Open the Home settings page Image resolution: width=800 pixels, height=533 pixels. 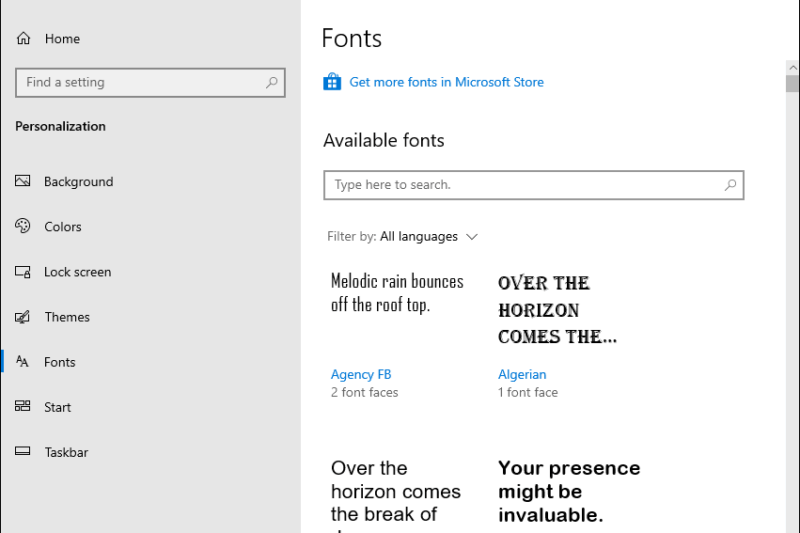(62, 39)
